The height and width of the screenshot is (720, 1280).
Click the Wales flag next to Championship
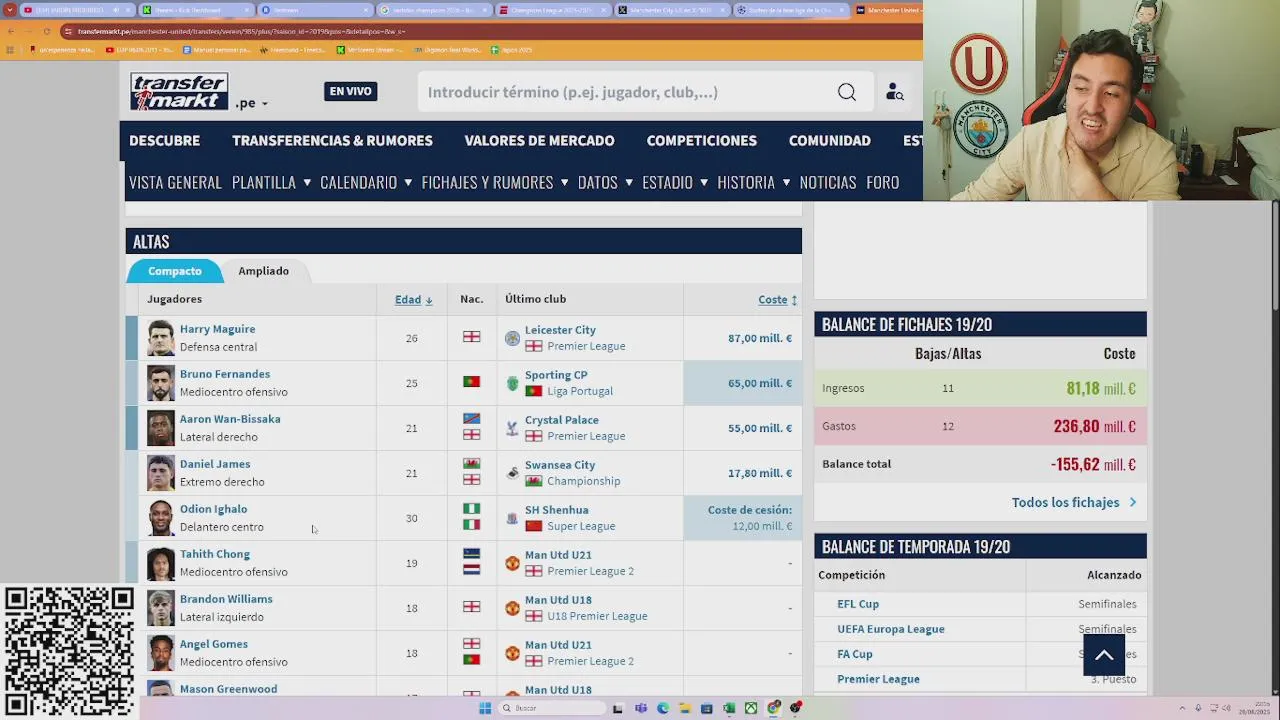click(534, 481)
